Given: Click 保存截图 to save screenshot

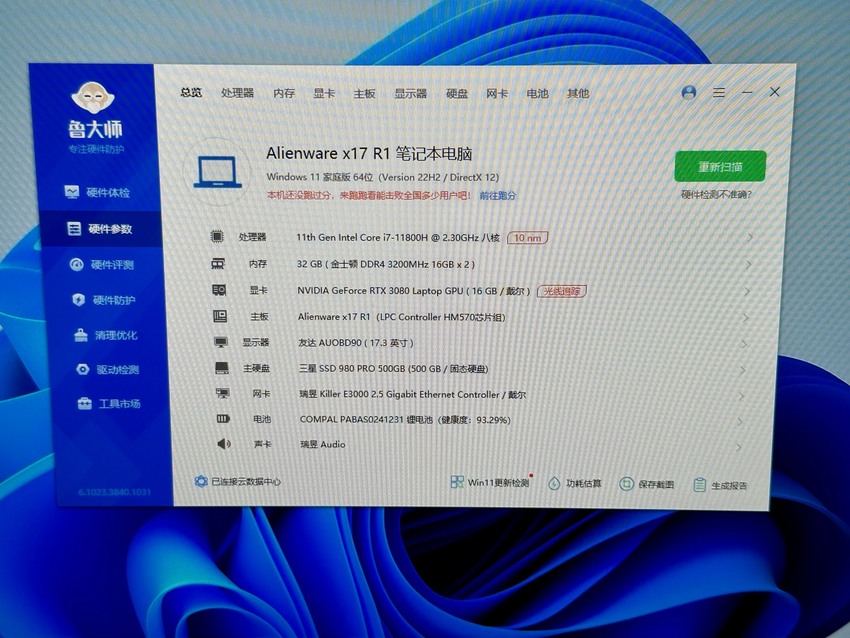Looking at the screenshot, I should coord(647,484).
